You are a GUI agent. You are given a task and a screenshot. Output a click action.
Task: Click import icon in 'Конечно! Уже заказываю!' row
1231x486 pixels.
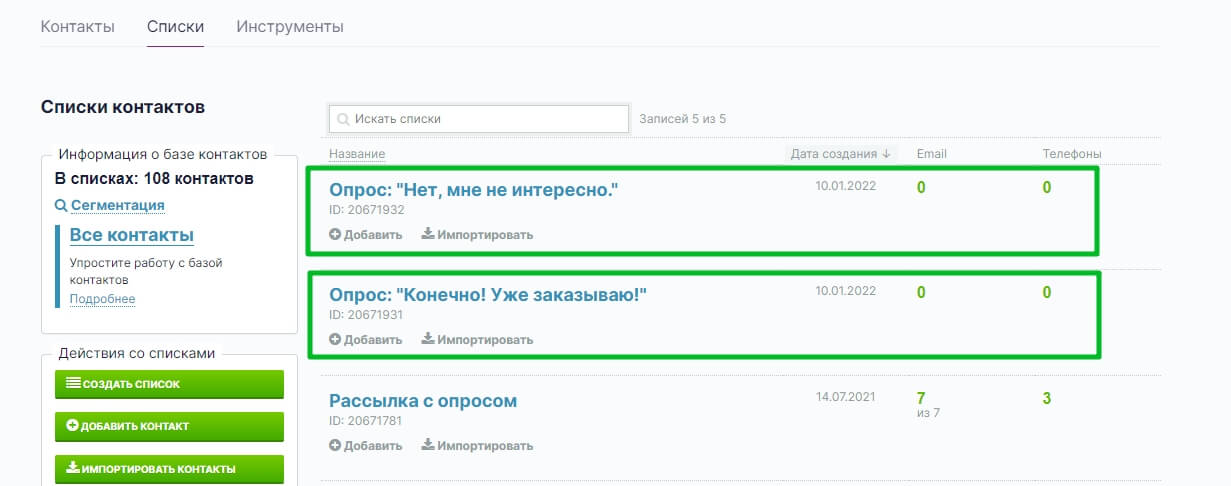[x=427, y=340]
